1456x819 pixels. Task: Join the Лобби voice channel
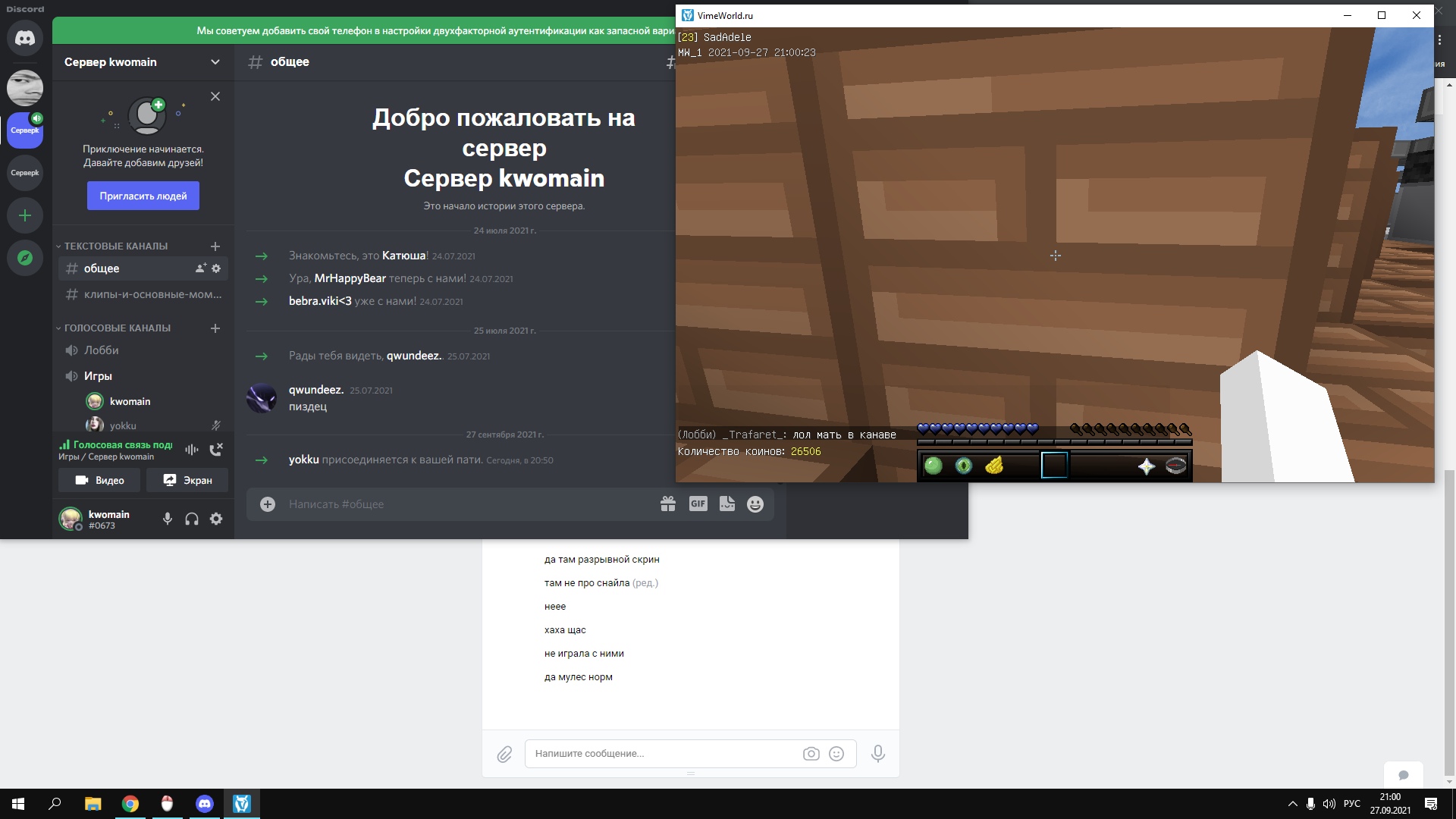coord(102,350)
